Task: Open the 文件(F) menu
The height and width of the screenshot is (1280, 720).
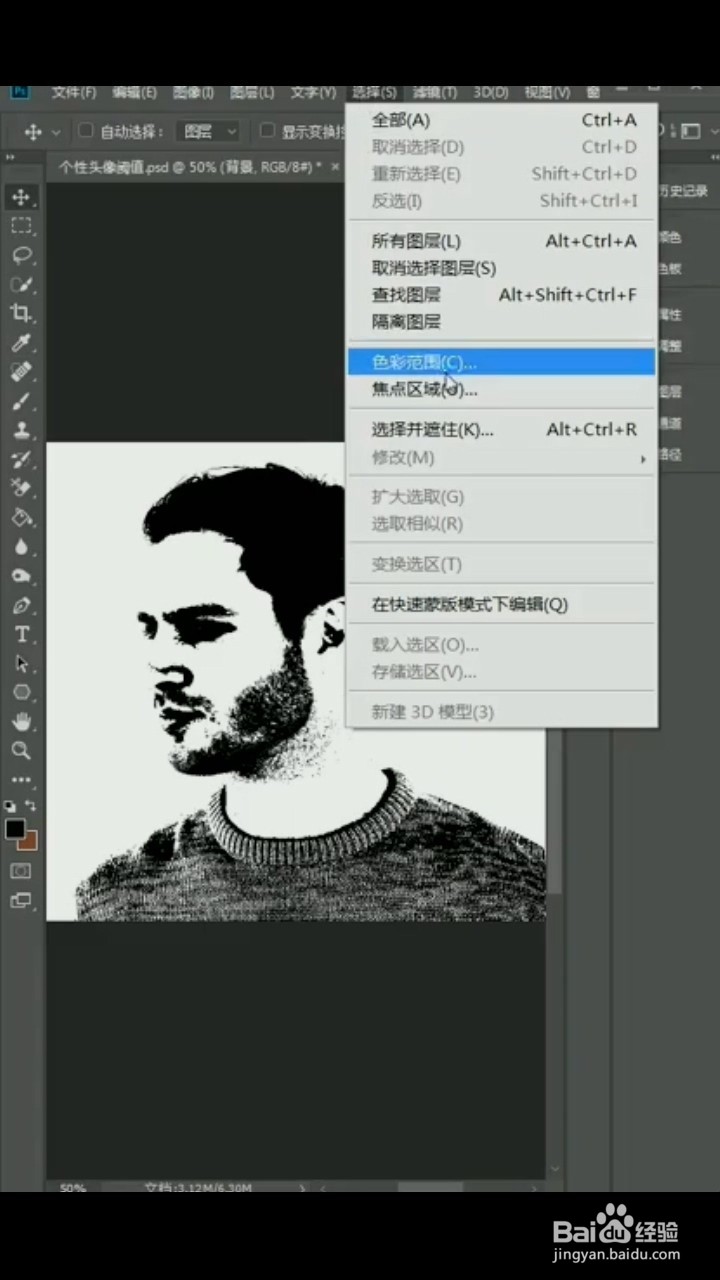Action: 73,92
